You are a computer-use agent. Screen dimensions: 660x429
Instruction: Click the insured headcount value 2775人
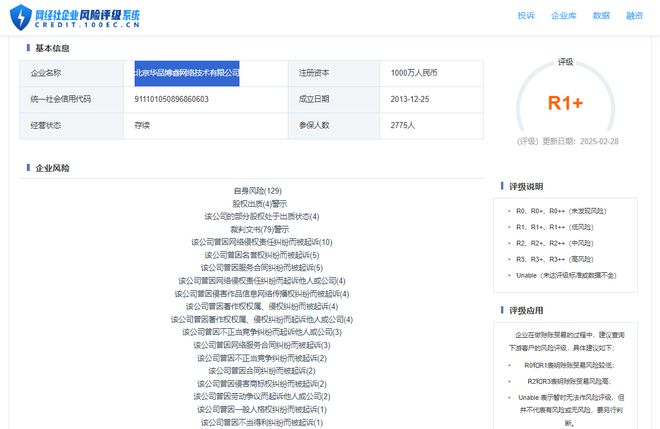click(x=402, y=125)
